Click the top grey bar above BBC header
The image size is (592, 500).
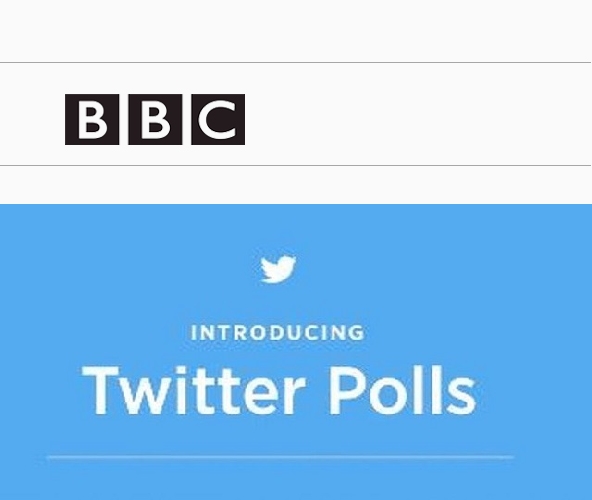[x=295, y=31]
